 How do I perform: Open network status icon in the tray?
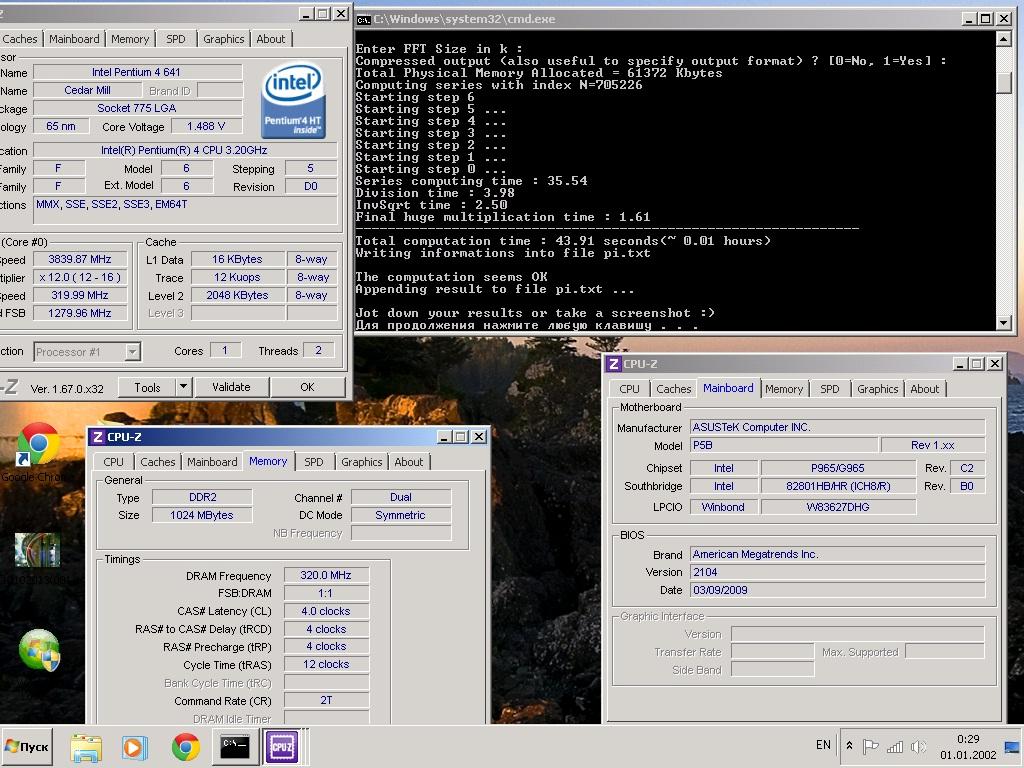coord(895,746)
